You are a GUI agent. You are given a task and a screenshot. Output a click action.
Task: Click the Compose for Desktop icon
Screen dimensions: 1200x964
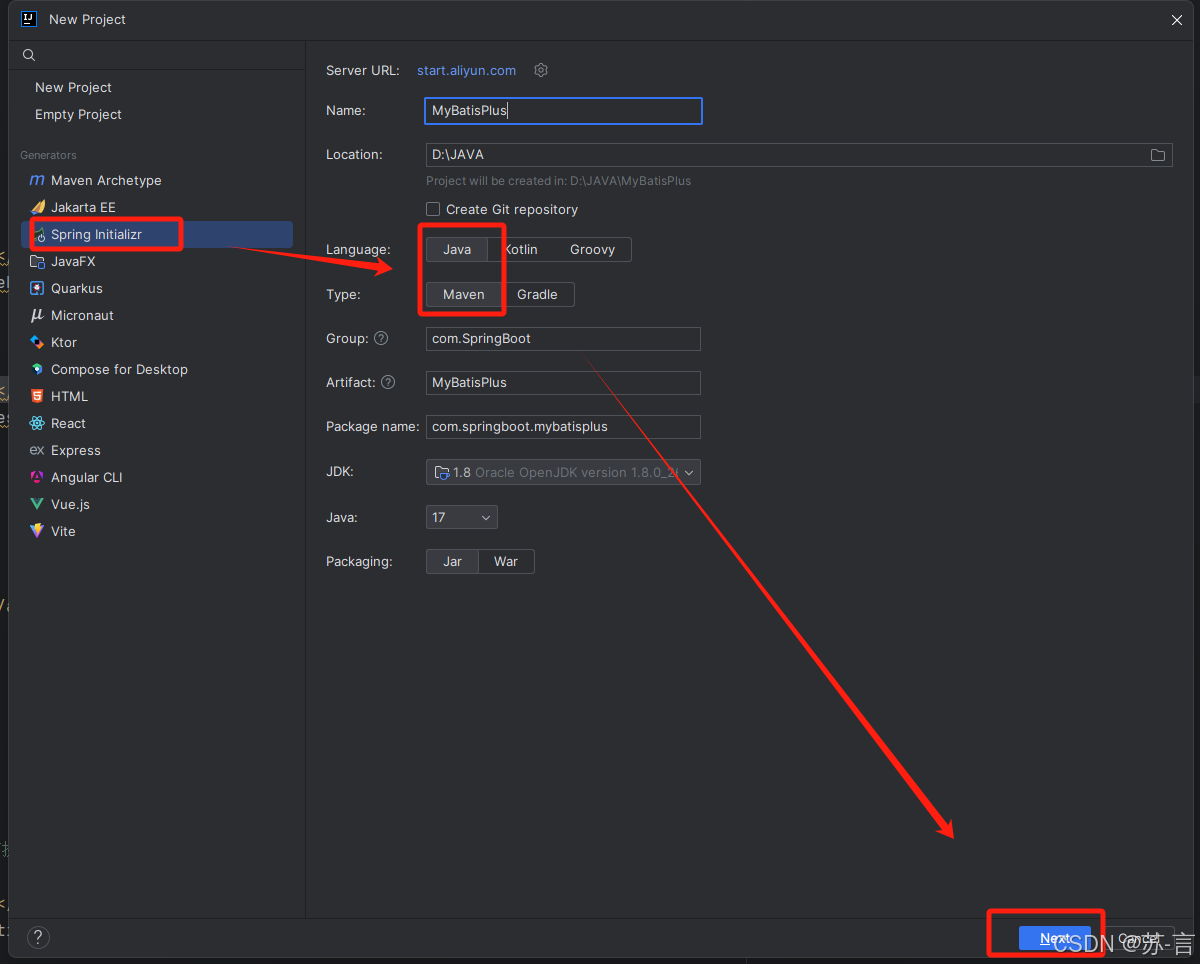[x=37, y=369]
